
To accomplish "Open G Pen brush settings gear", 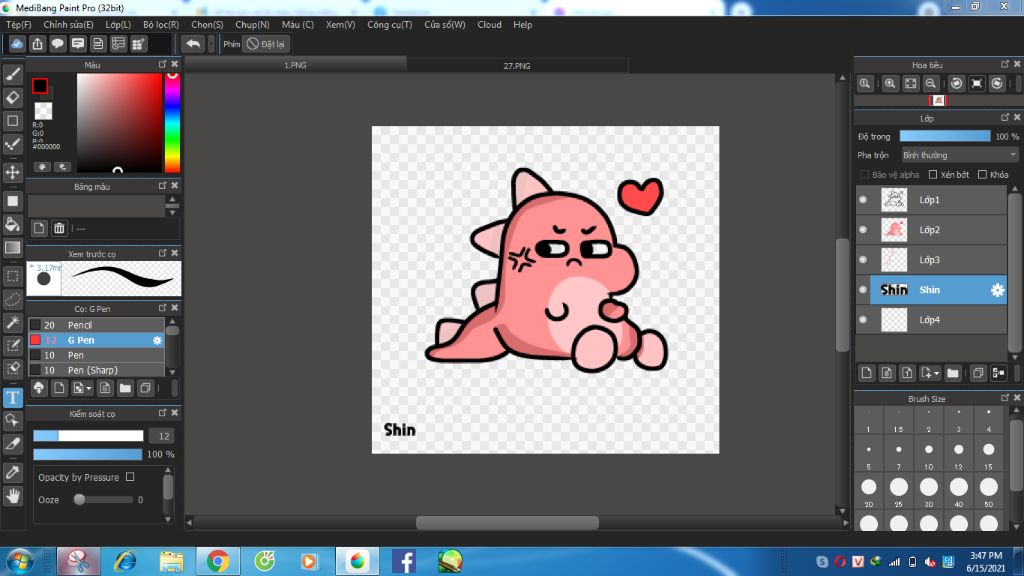I will point(157,340).
